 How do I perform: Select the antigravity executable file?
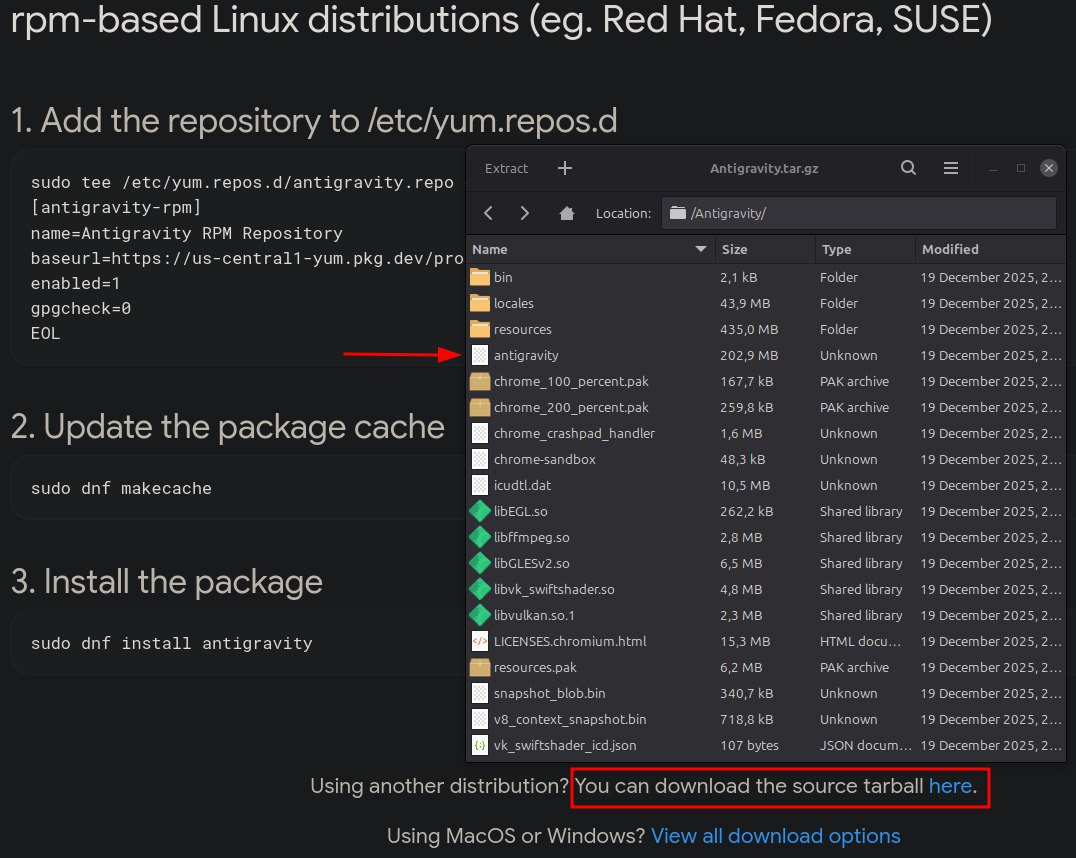(526, 355)
